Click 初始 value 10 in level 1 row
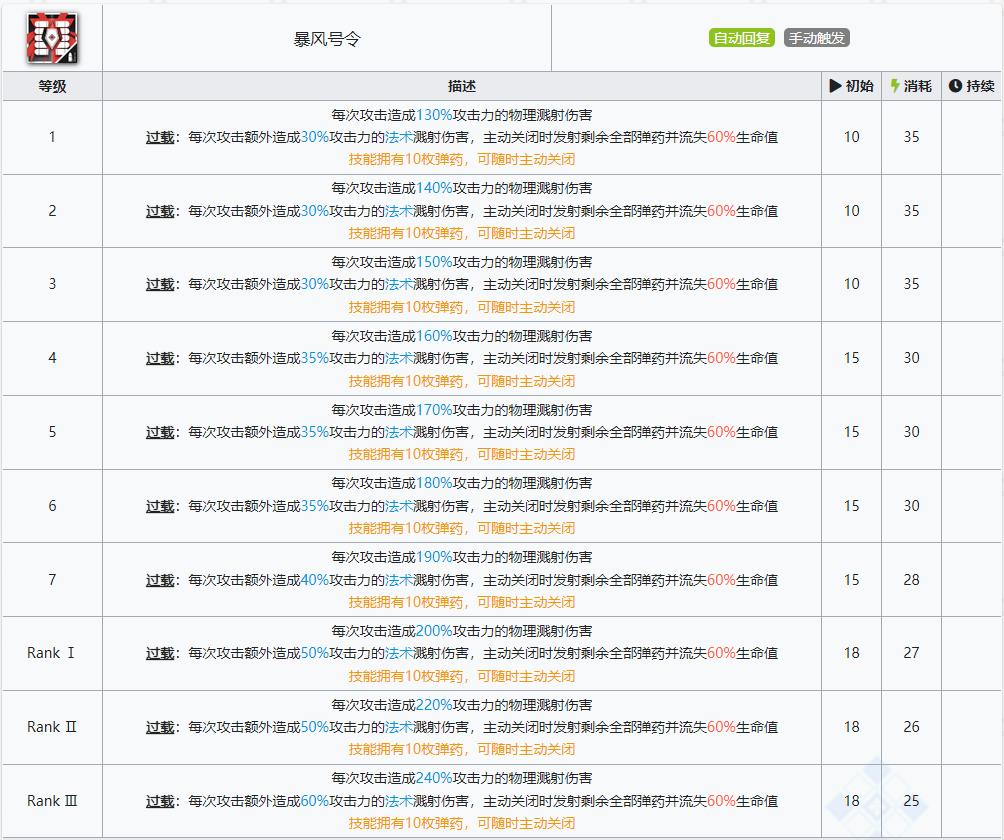1004x840 pixels. pos(852,137)
